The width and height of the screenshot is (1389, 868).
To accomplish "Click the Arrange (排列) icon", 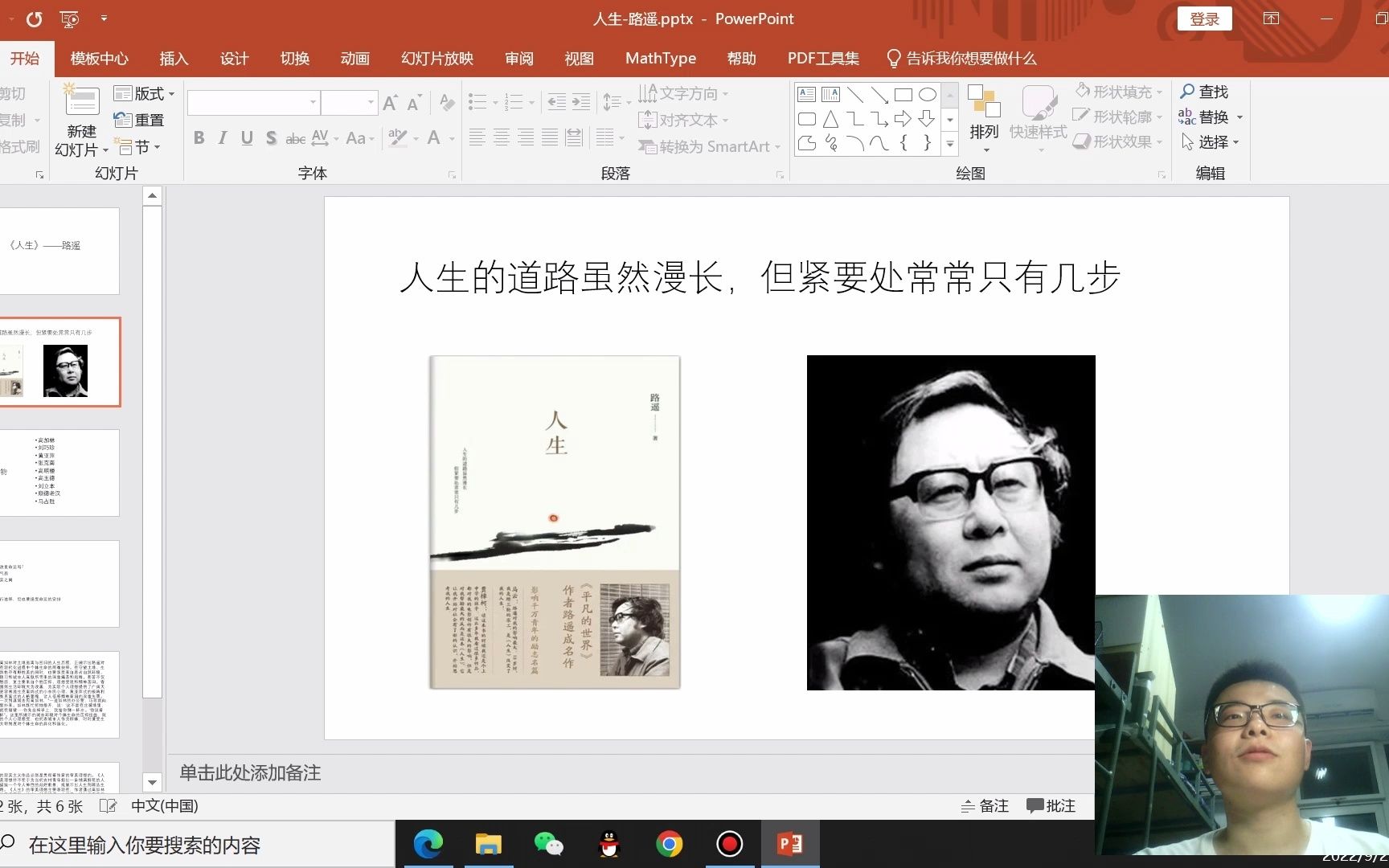I will (984, 101).
